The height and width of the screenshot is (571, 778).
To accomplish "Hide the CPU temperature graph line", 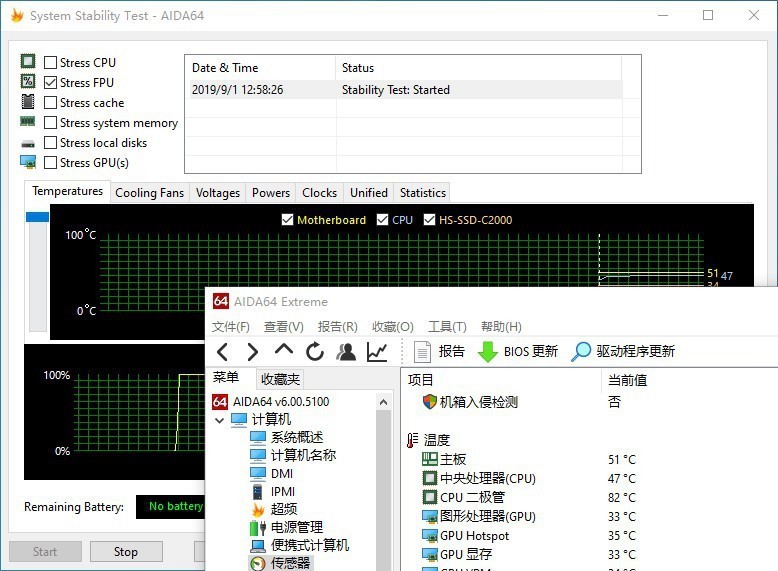I will click(382, 219).
